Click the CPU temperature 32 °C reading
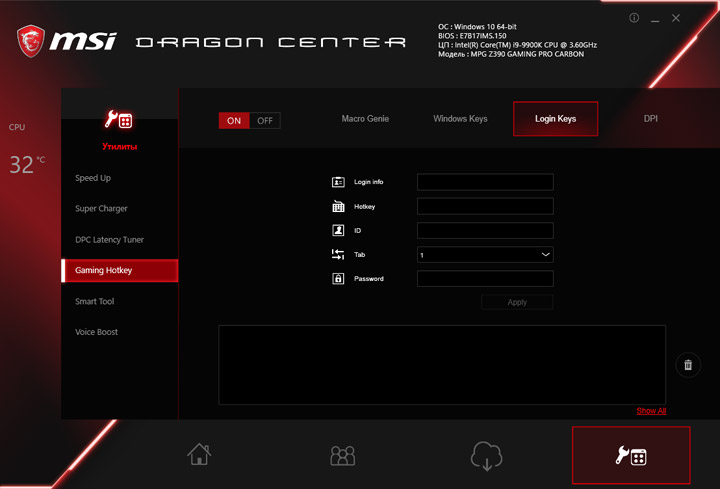The height and width of the screenshot is (489, 720). point(27,164)
